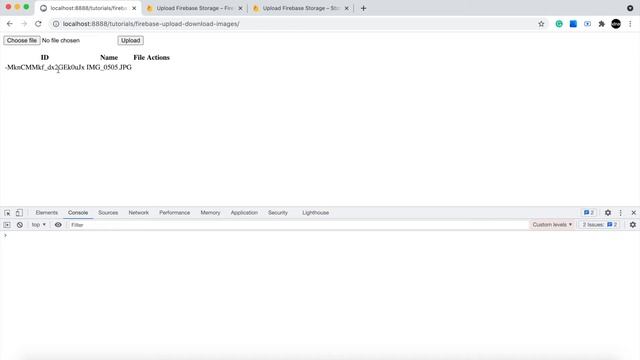Screen dimensions: 640x360
Task: Bookmark this page with the star icon
Action: 541,24
